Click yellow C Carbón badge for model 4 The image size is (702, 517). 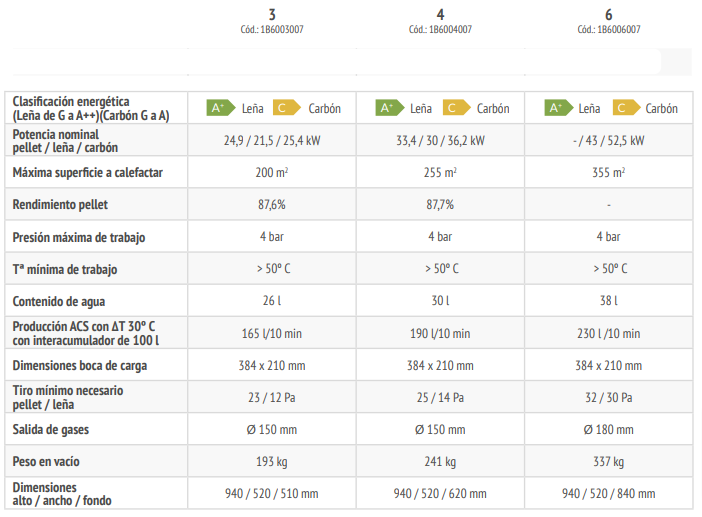tap(456, 108)
